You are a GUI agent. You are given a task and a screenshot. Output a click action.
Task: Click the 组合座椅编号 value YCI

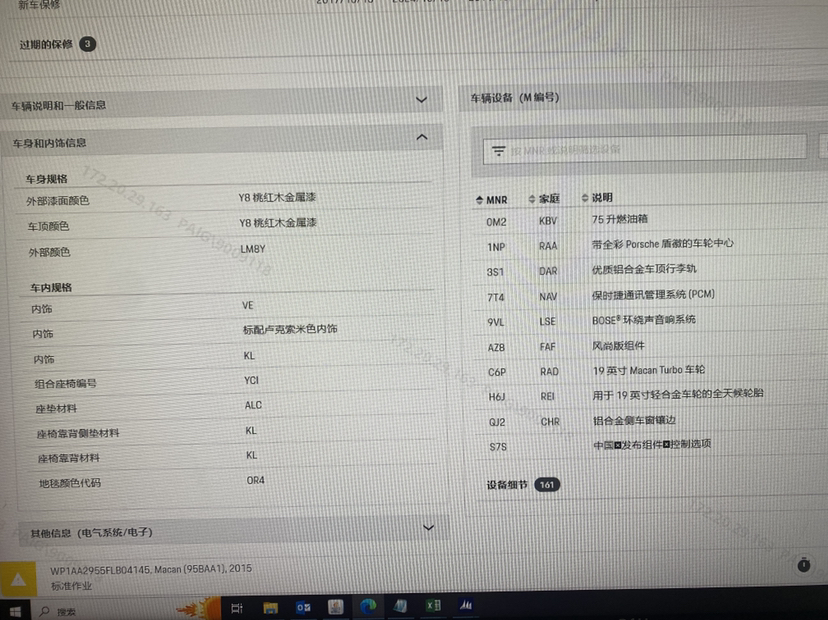pos(251,380)
